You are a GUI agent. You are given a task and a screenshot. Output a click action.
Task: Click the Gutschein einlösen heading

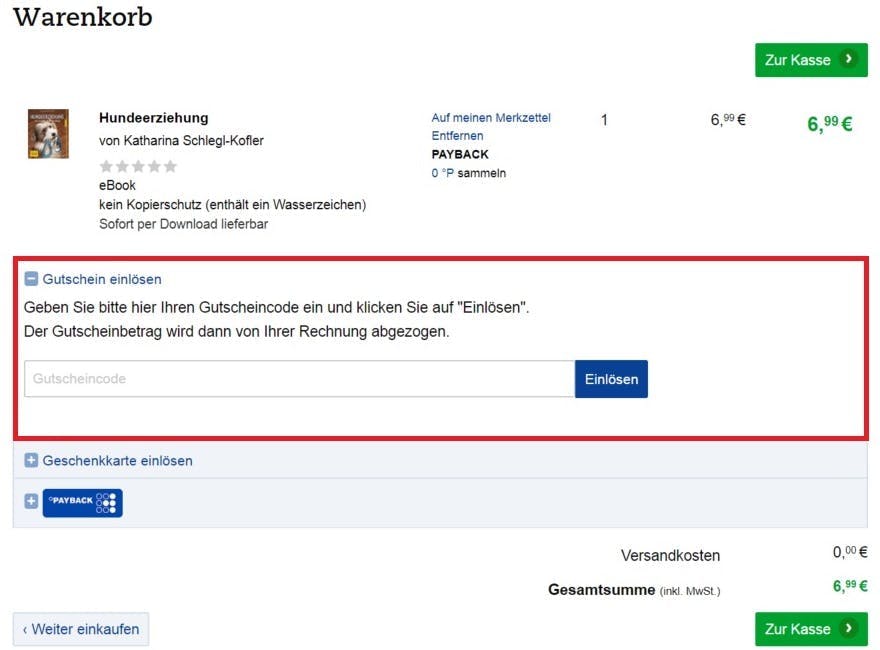(102, 279)
